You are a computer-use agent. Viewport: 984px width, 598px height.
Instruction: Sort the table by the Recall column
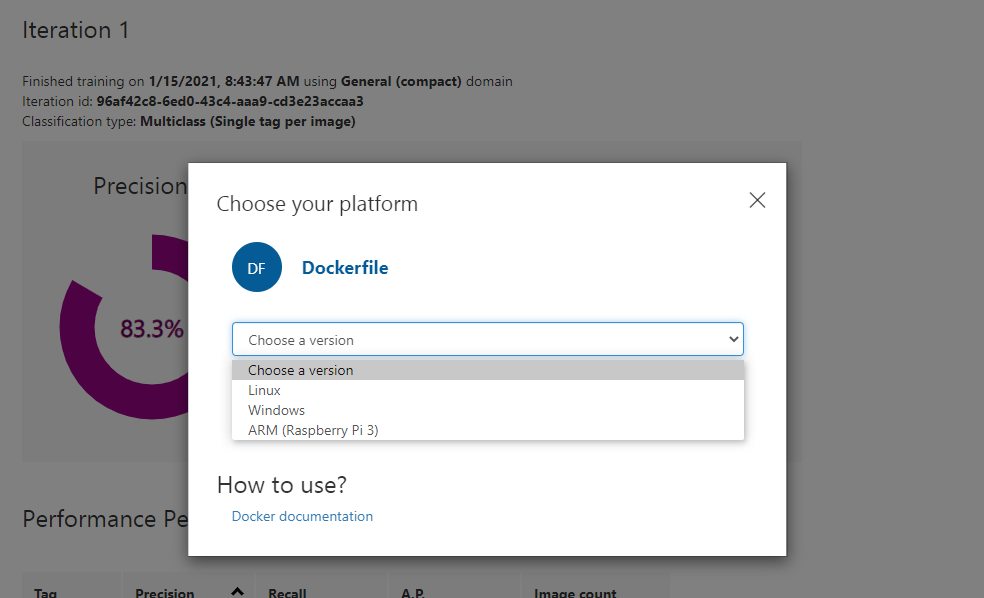(x=286, y=593)
